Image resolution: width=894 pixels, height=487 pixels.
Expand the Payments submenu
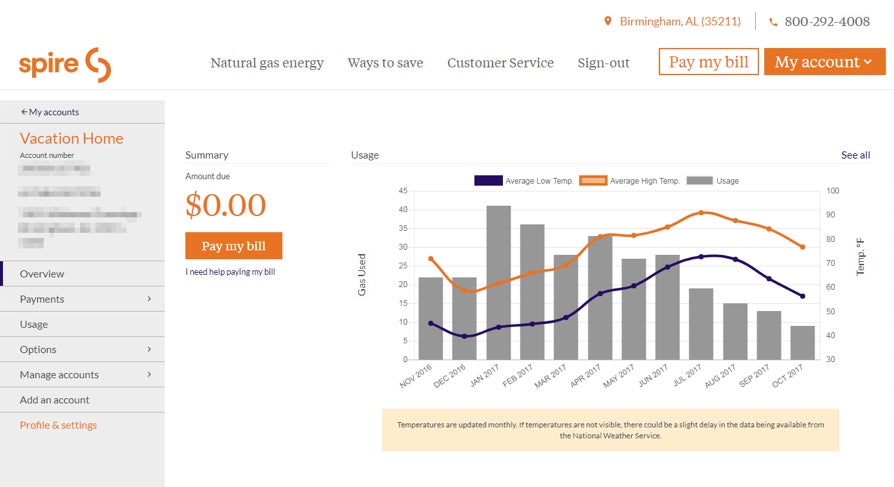click(x=149, y=299)
